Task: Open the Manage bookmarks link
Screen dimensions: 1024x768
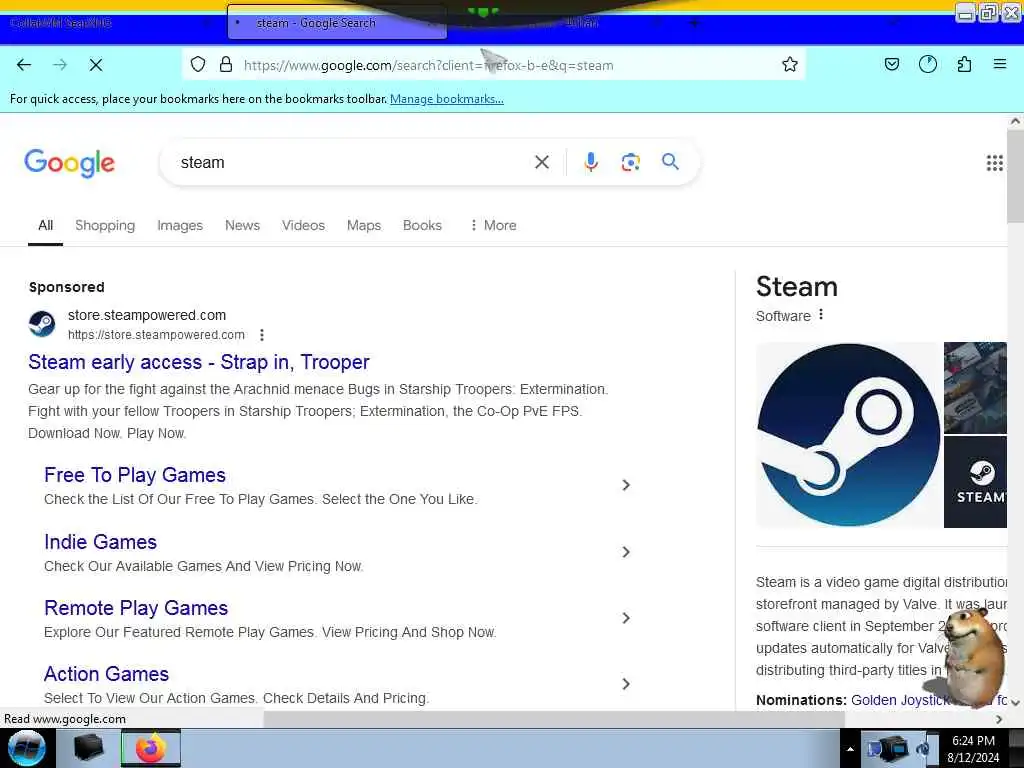Action: 447,99
